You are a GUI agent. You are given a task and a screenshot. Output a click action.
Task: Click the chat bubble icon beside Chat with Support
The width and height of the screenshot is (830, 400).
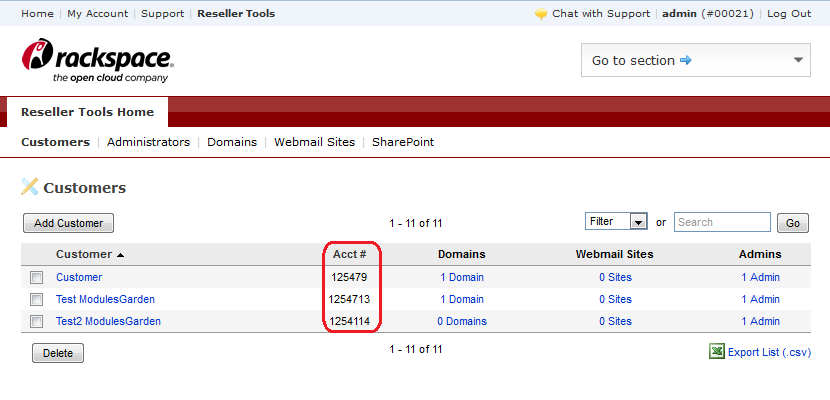coord(541,14)
